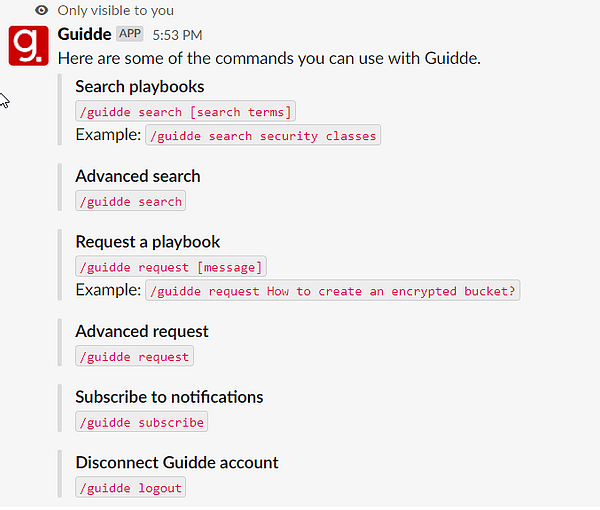Click the "/guidde request" code under Advanced request

[x=134, y=356]
